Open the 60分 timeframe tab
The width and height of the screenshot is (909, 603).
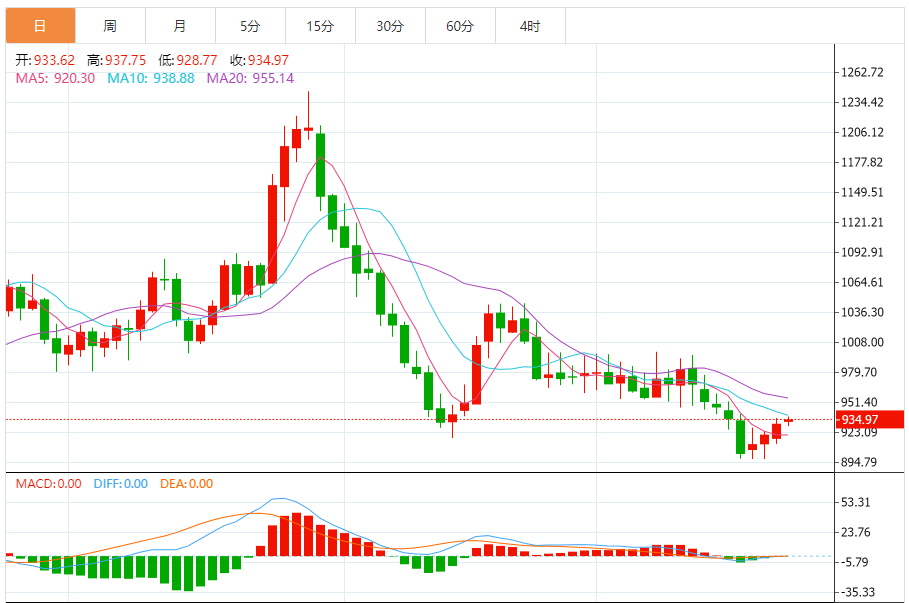click(460, 26)
